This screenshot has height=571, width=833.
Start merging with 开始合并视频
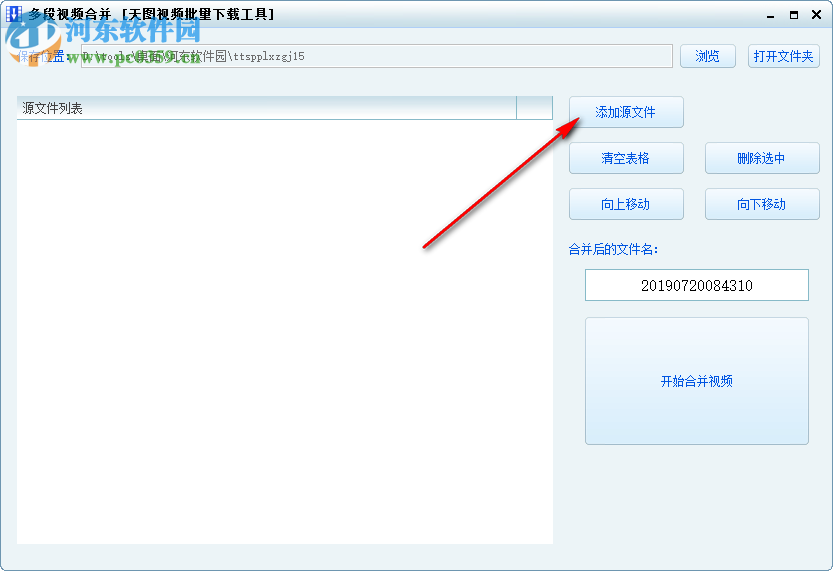pos(696,381)
